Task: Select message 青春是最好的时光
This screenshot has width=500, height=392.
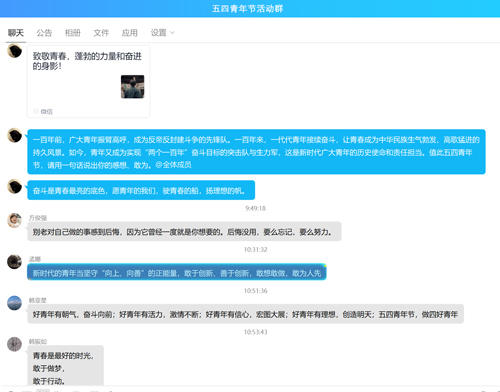Action: tap(65, 366)
